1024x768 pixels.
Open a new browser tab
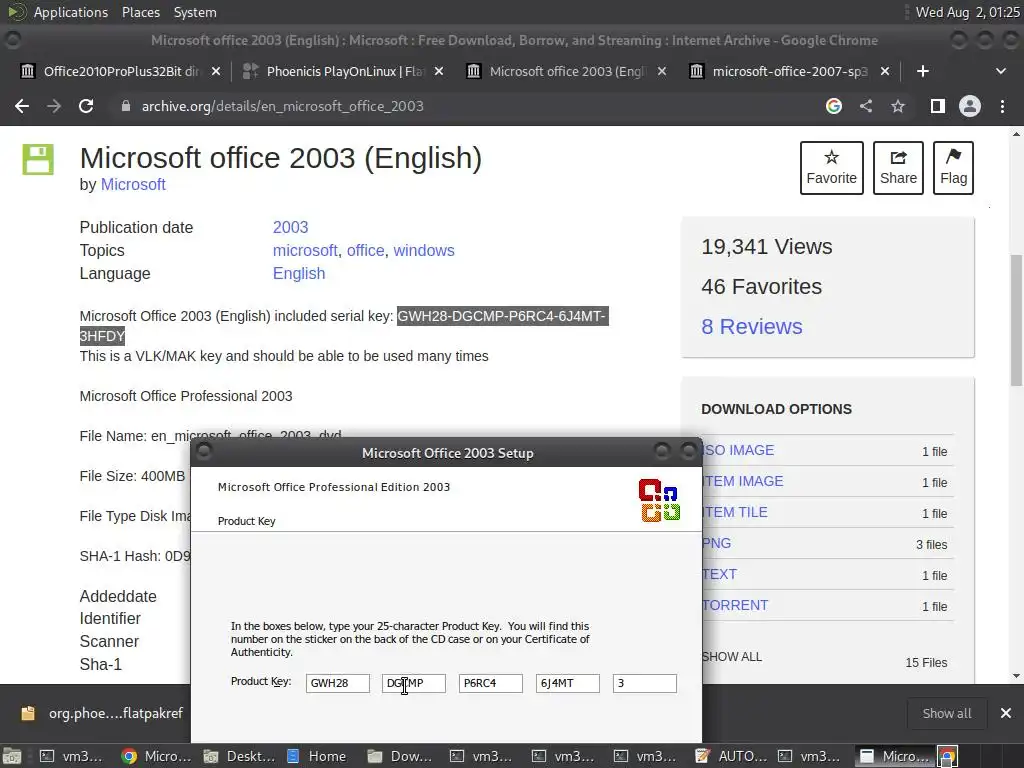tap(923, 71)
